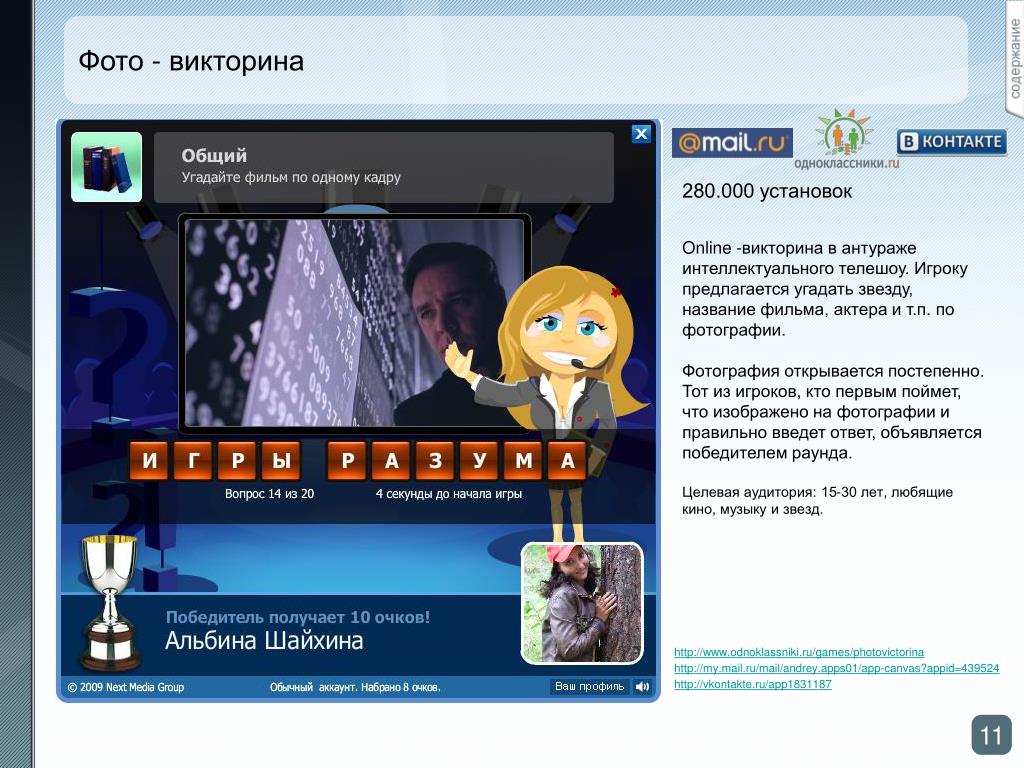The image size is (1024, 768).
Task: Click the 'Целевая аудитория' line
Action: (817, 500)
